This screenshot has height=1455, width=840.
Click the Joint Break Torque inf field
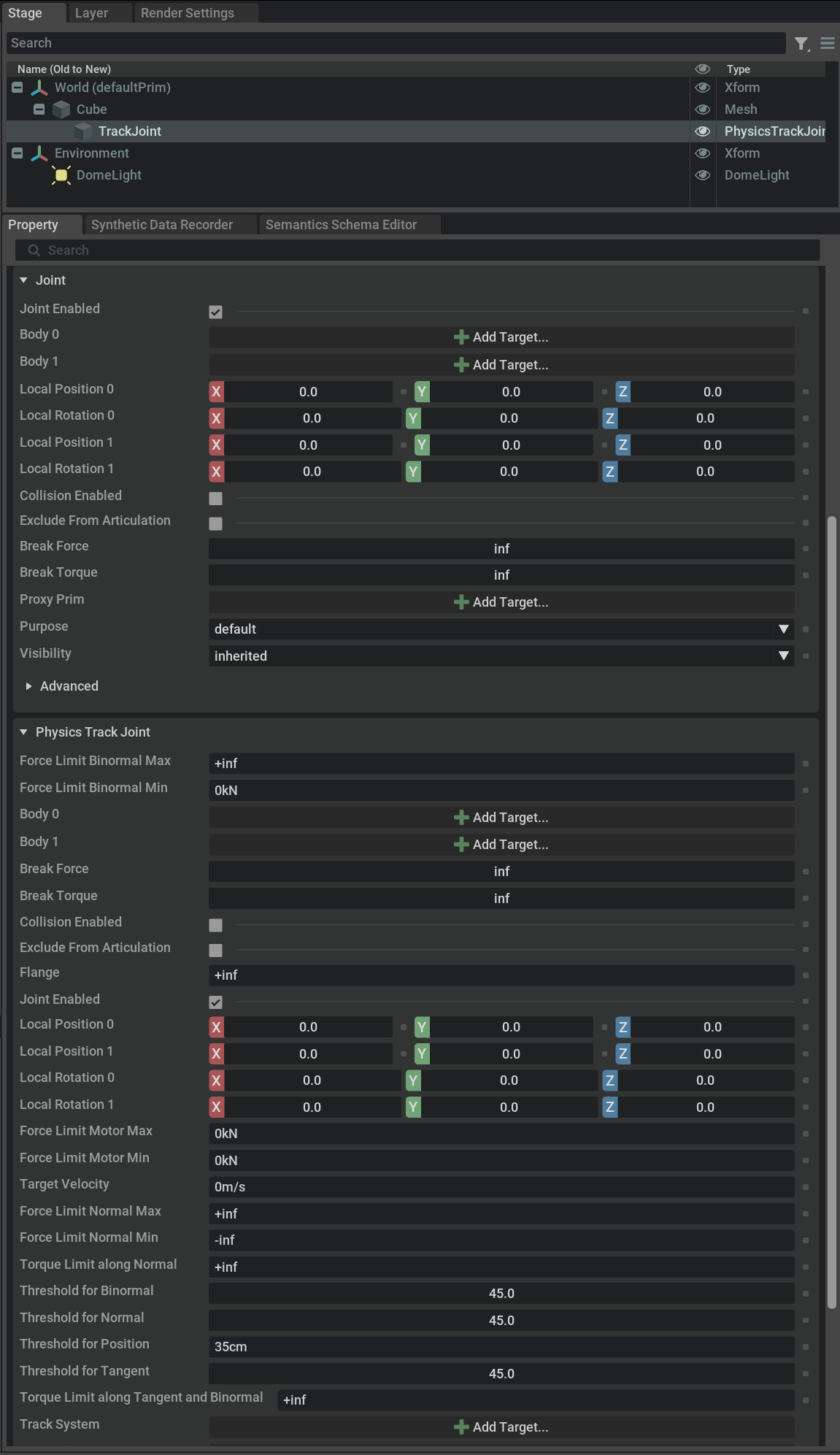[501, 575]
